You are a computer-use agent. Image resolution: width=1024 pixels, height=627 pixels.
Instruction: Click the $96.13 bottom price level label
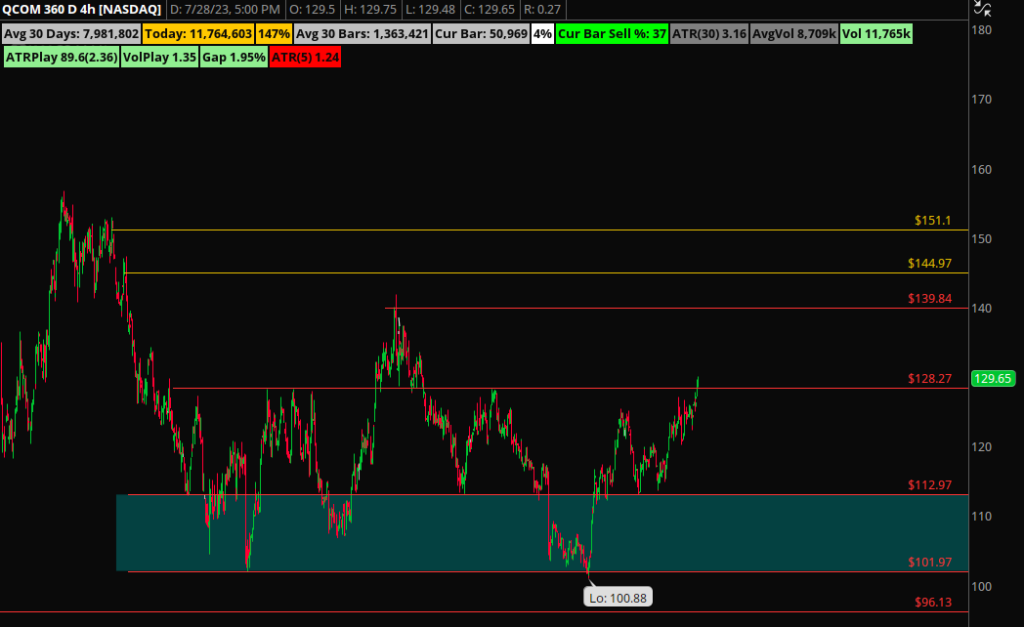pos(933,602)
